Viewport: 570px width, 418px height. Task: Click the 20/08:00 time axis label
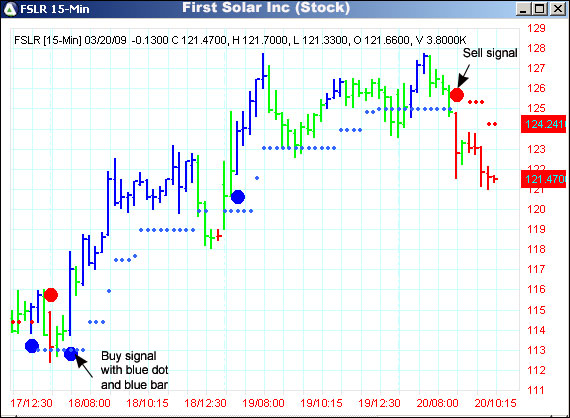coord(437,403)
